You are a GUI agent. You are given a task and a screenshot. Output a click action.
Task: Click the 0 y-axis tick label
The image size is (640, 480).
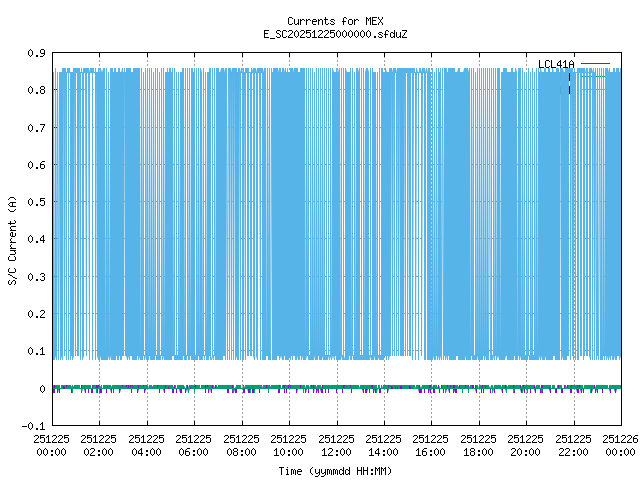coord(42,389)
